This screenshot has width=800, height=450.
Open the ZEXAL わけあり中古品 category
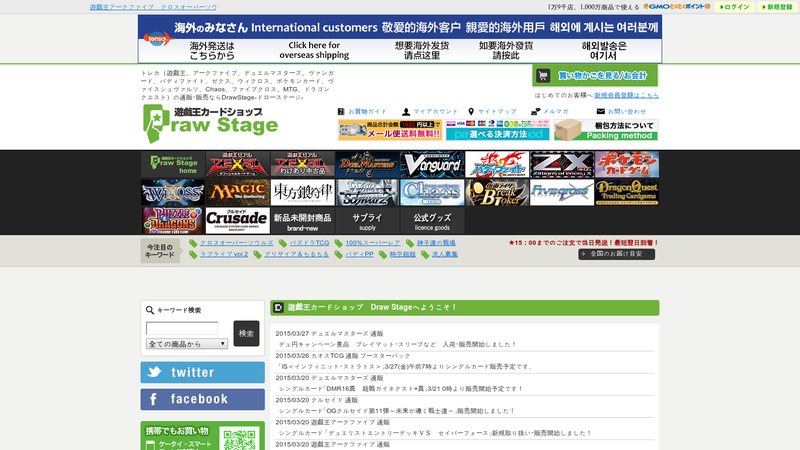point(303,164)
